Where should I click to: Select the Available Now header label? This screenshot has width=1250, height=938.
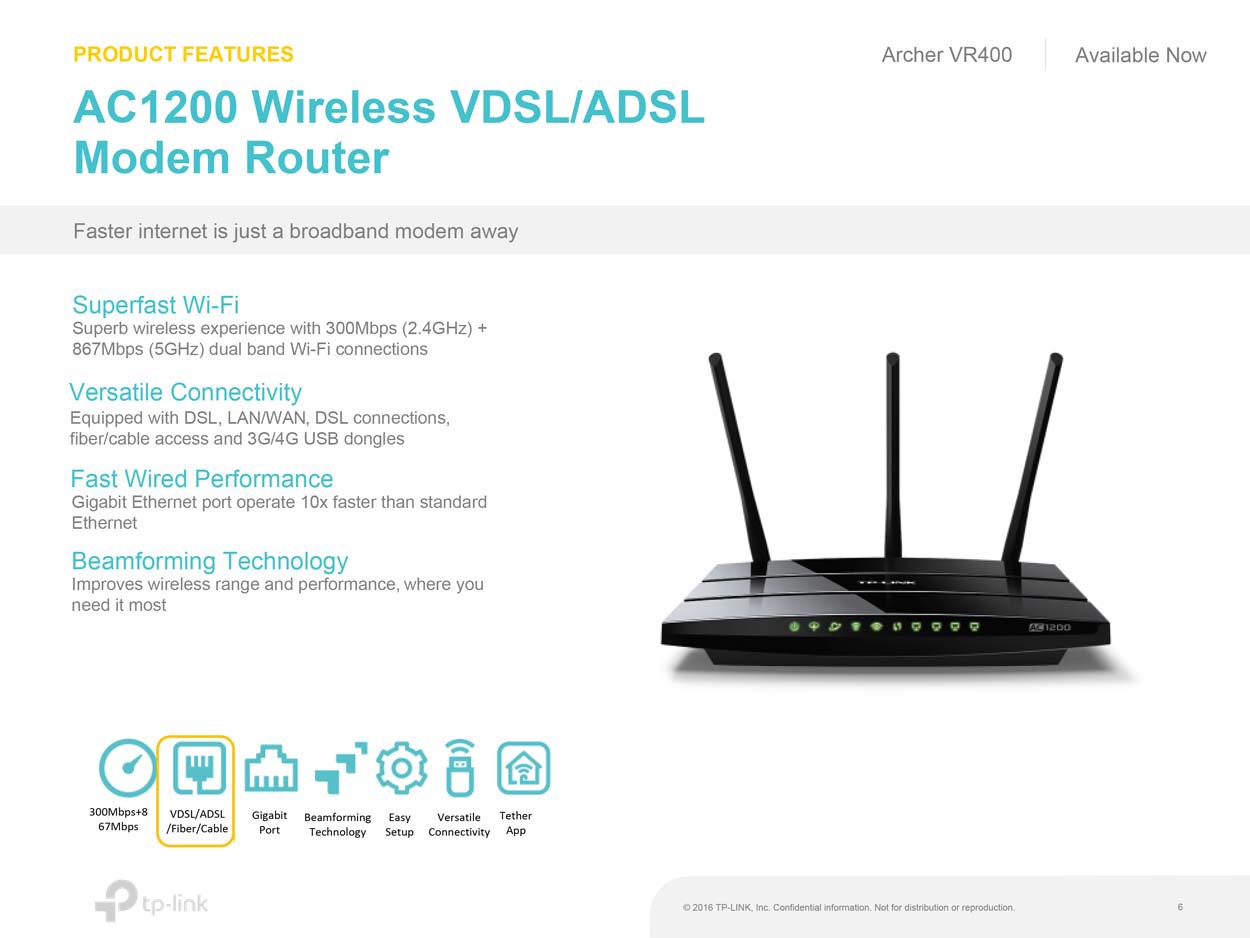tap(1140, 56)
